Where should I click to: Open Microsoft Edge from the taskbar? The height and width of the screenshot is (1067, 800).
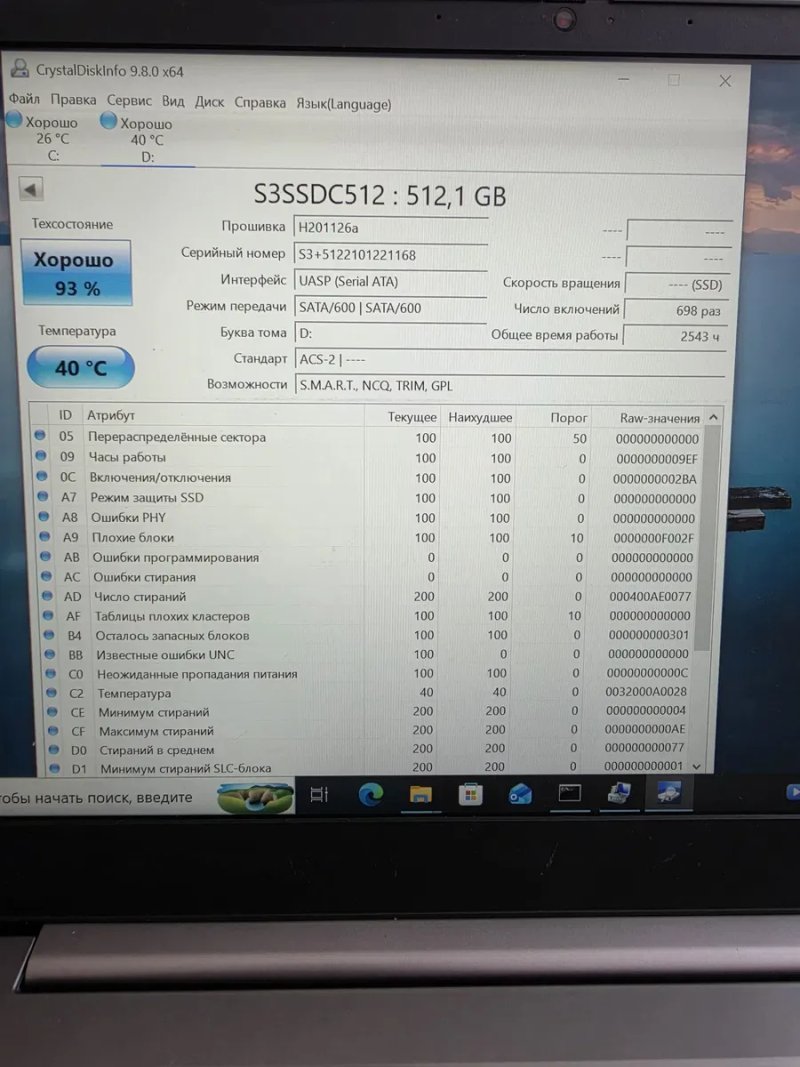[x=371, y=794]
